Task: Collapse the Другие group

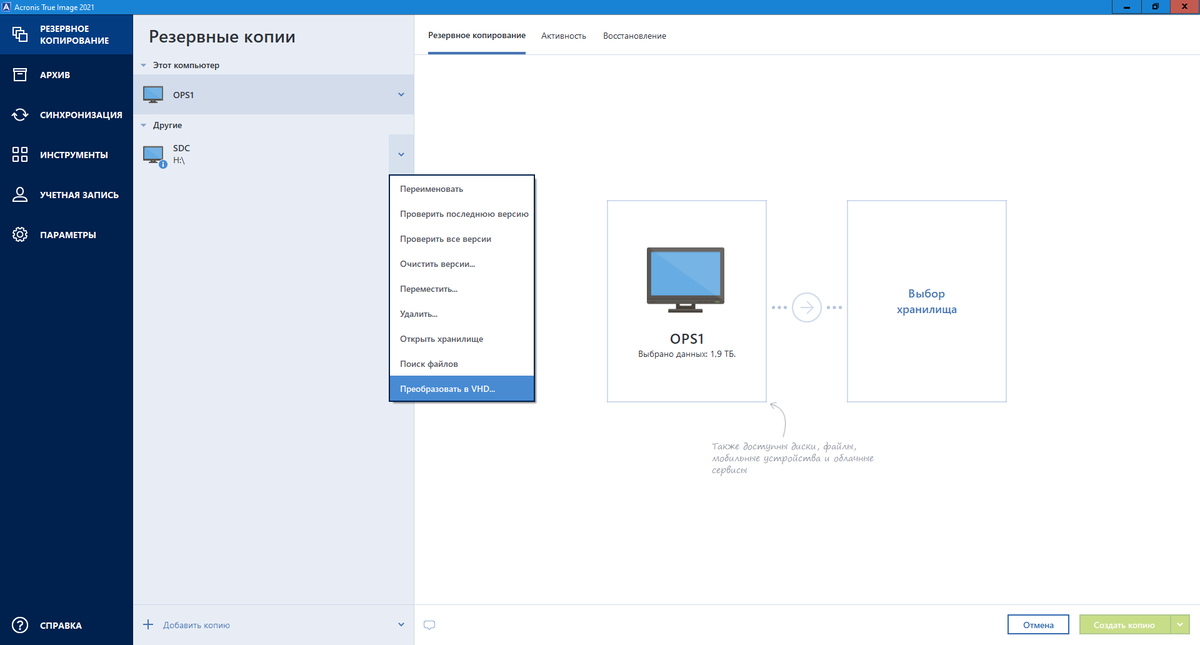Action: [144, 125]
